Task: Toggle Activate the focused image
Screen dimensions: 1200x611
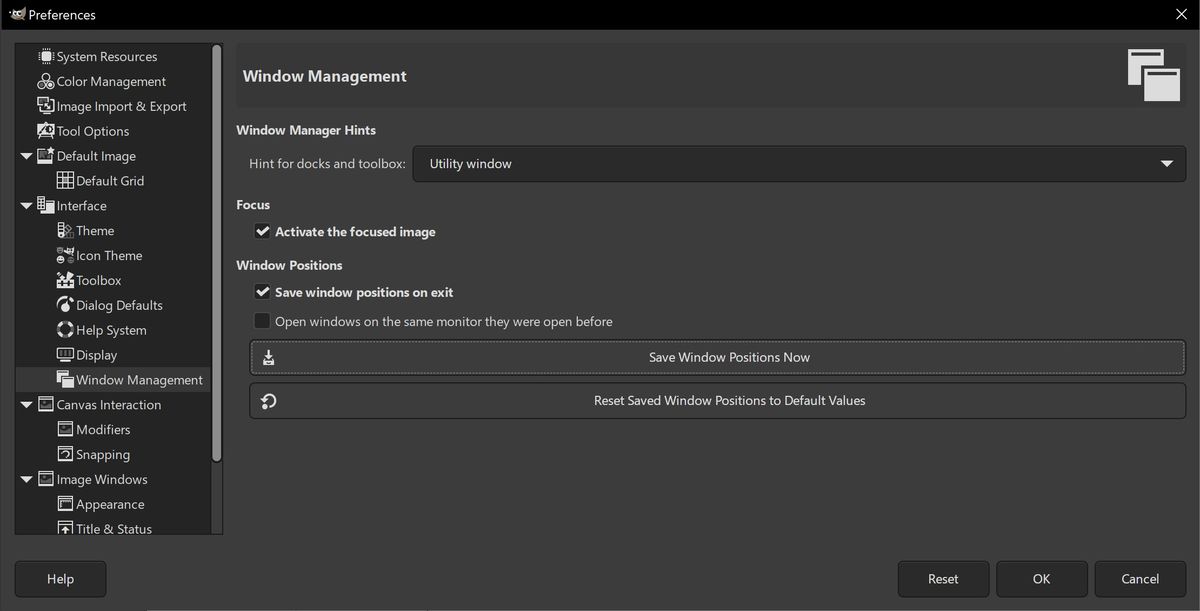Action: pyautogui.click(x=262, y=232)
